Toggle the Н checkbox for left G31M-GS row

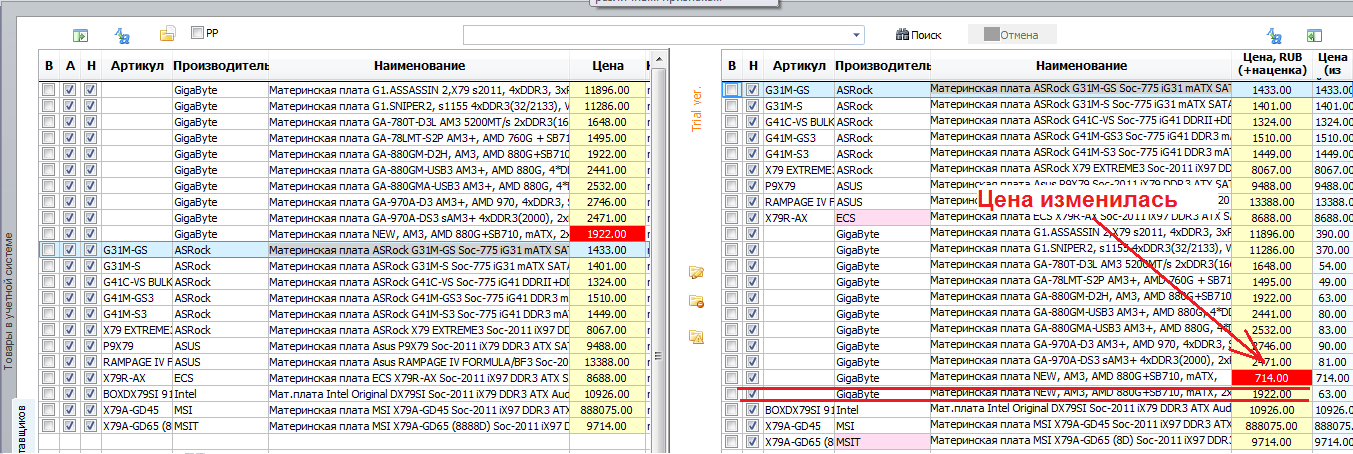click(x=90, y=250)
